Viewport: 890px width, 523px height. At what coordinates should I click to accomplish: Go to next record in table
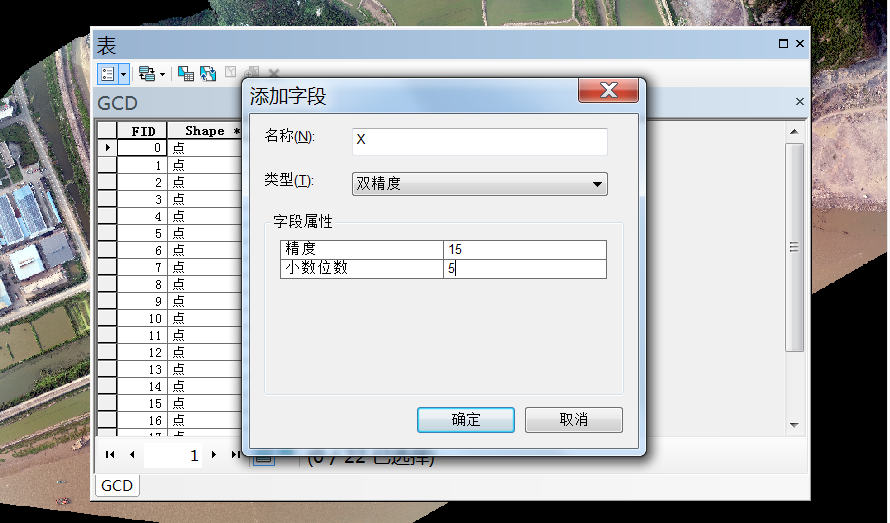[214, 455]
